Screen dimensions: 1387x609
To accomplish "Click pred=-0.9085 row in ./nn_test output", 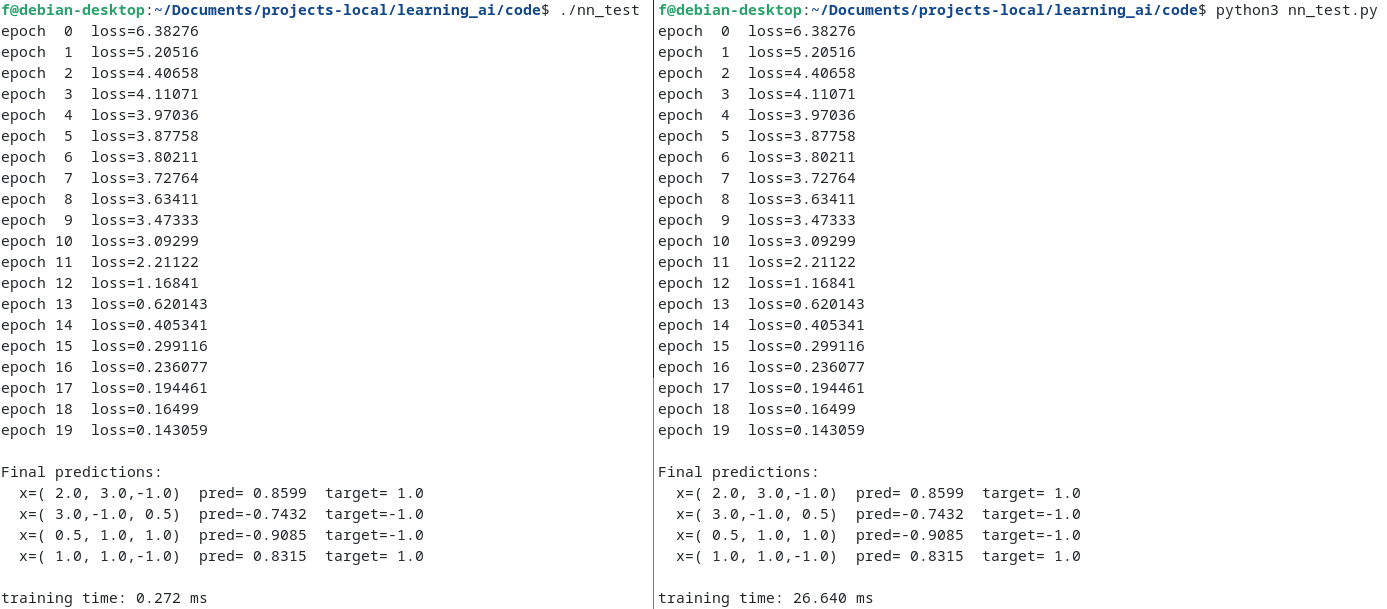I will [x=221, y=535].
